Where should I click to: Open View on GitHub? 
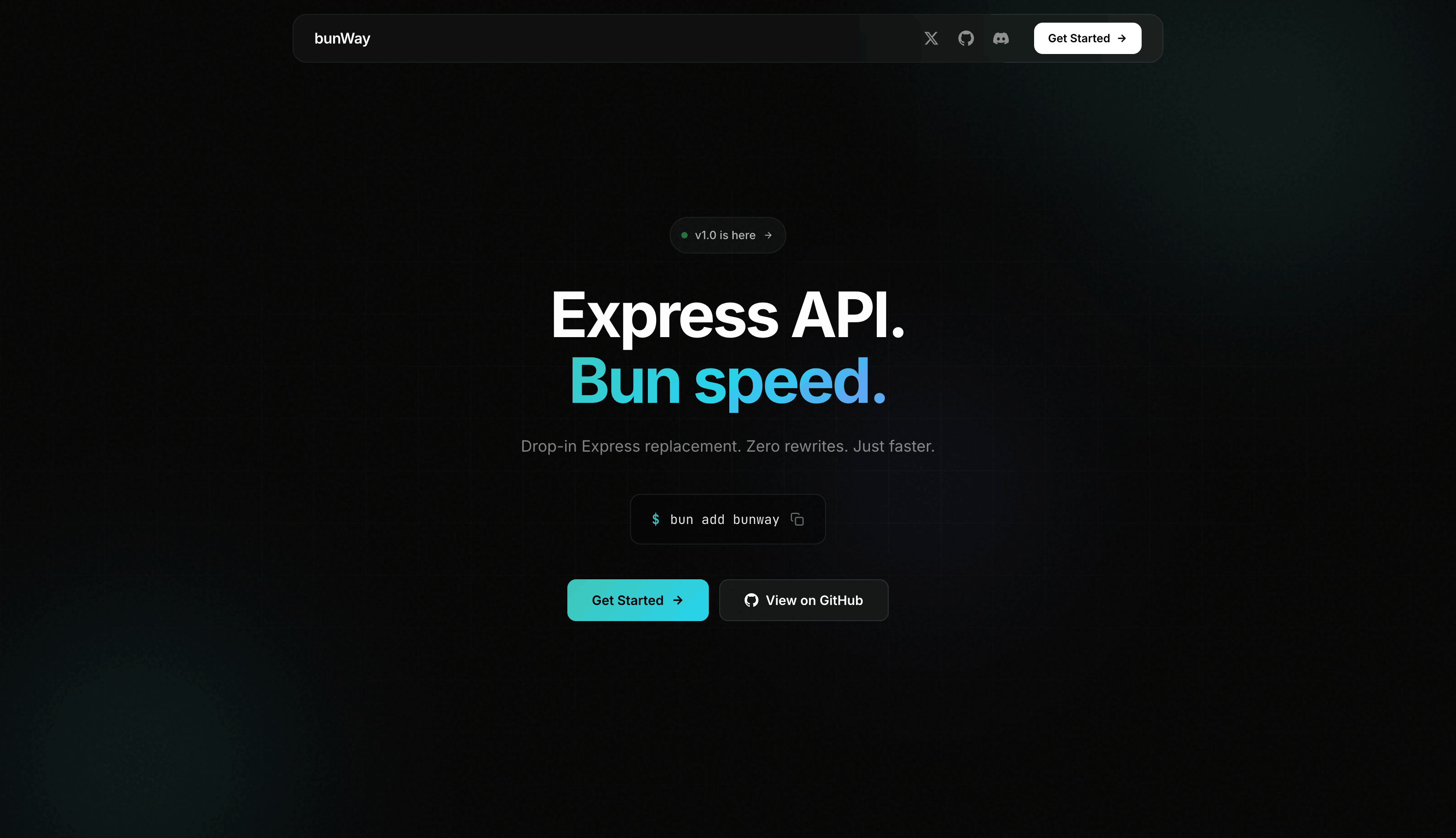tap(803, 600)
